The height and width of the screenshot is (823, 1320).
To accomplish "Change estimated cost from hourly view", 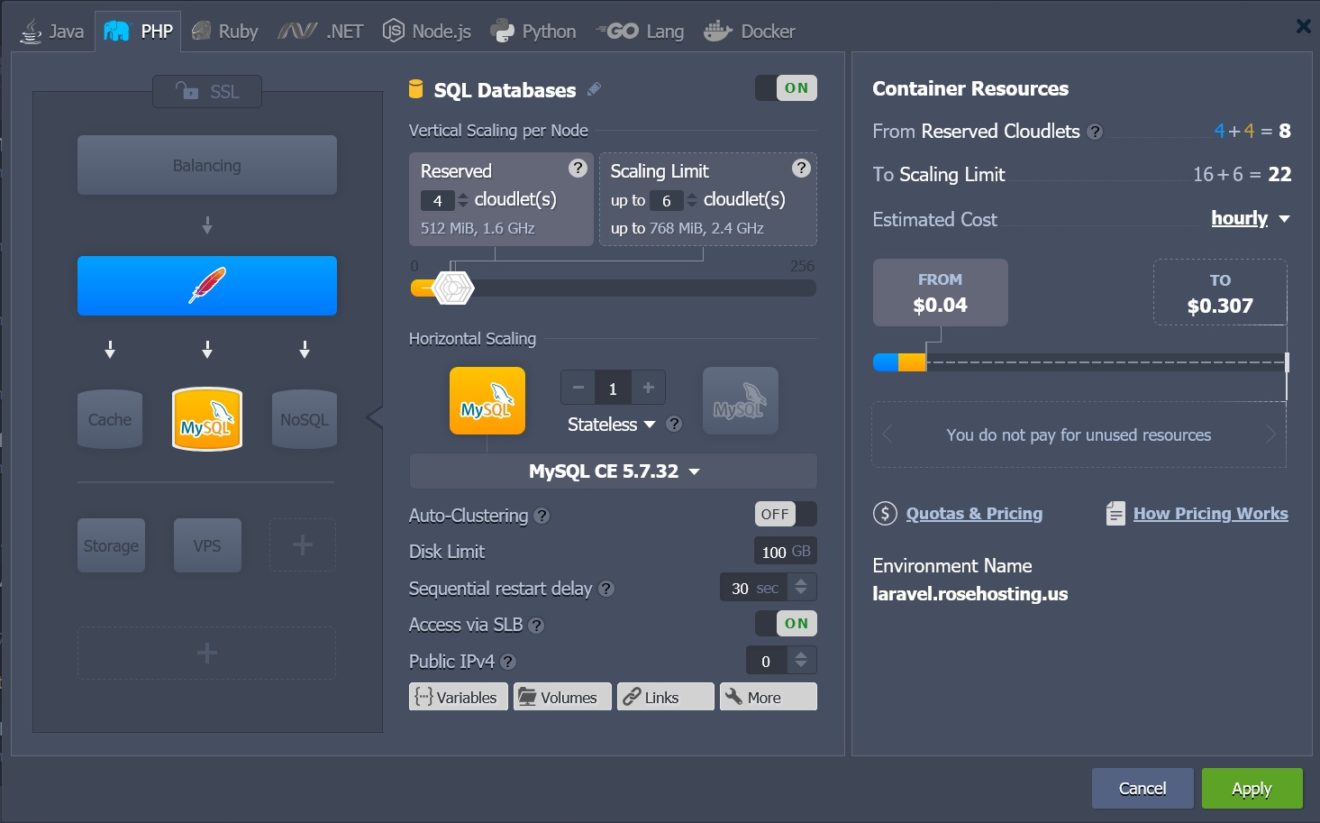I will pos(1250,218).
